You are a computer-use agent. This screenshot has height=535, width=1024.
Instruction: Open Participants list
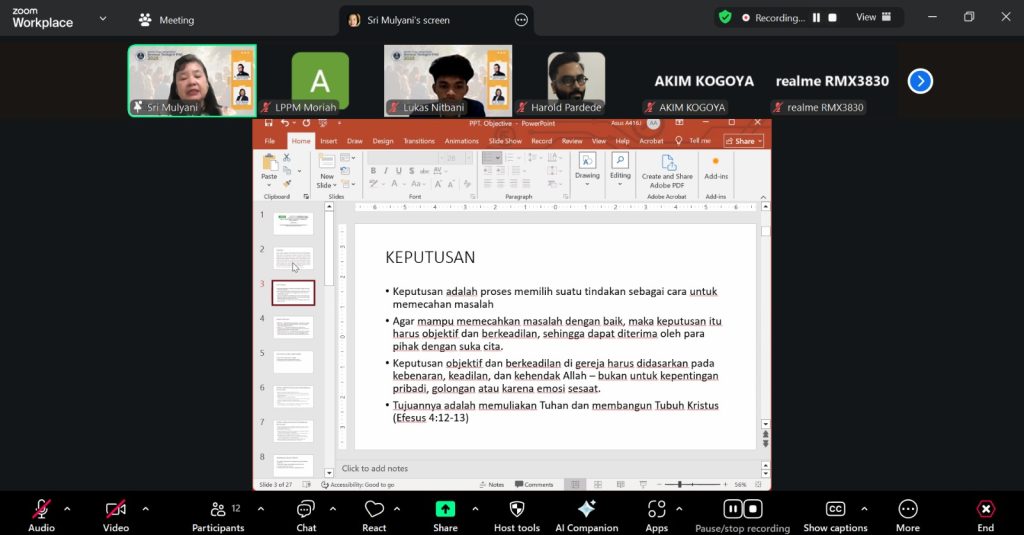[x=218, y=515]
